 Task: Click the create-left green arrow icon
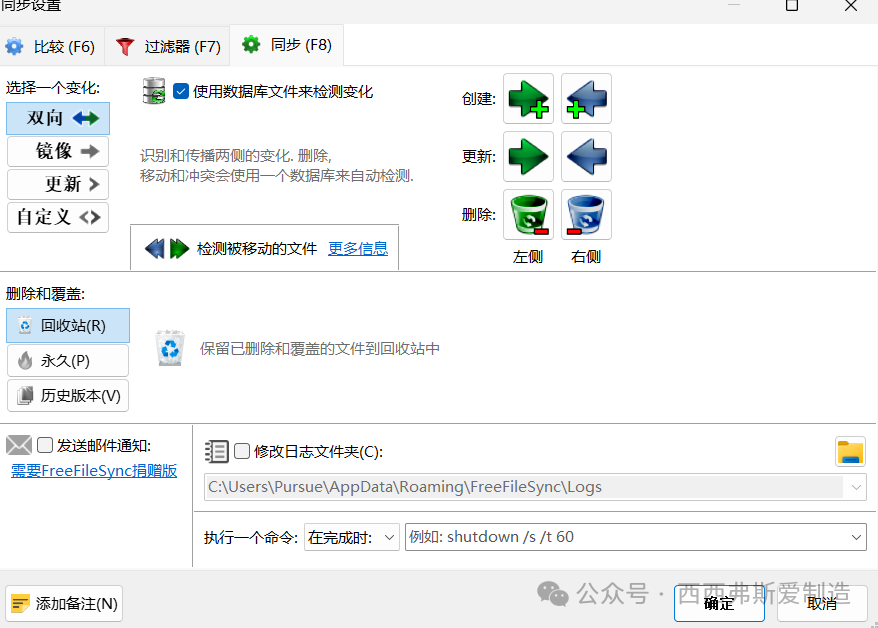tap(528, 99)
